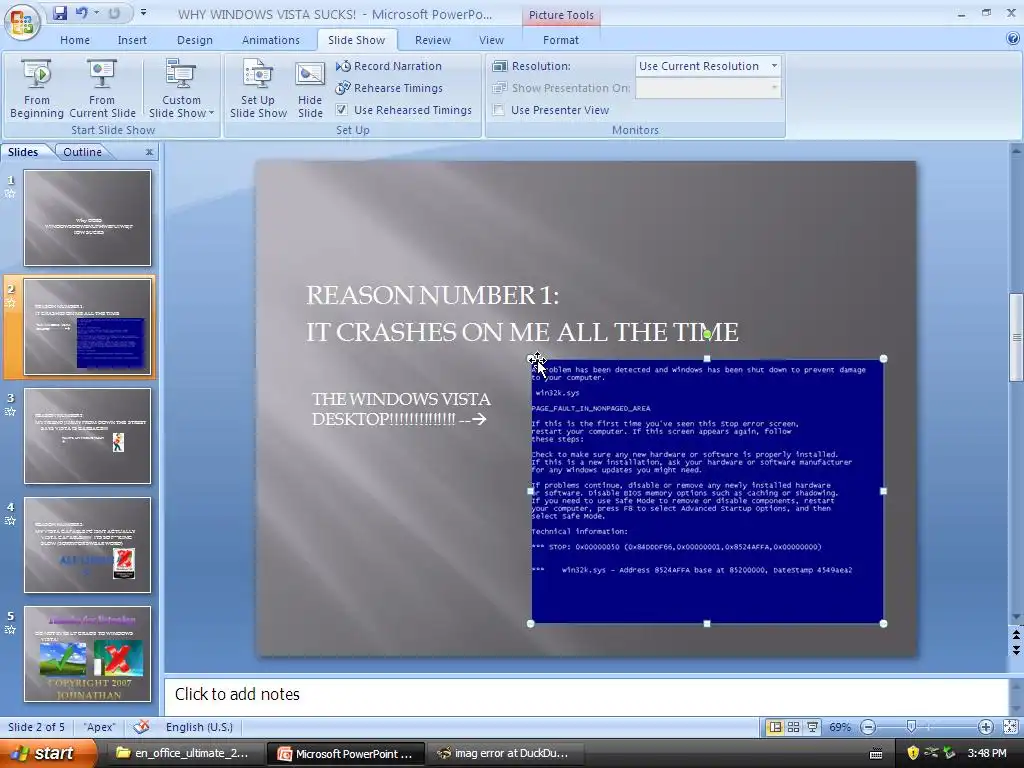
Task: Switch to the Home ribbon tab
Action: [x=75, y=40]
